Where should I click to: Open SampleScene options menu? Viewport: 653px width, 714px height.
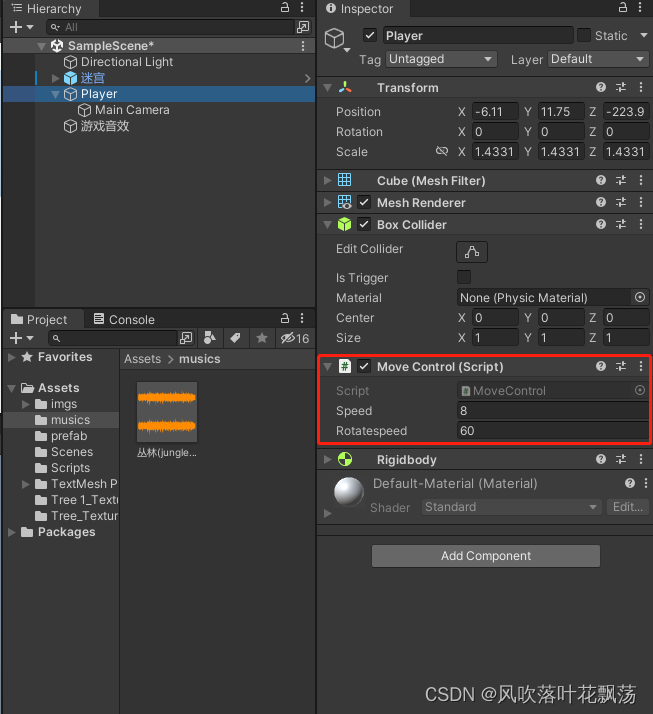pos(303,46)
